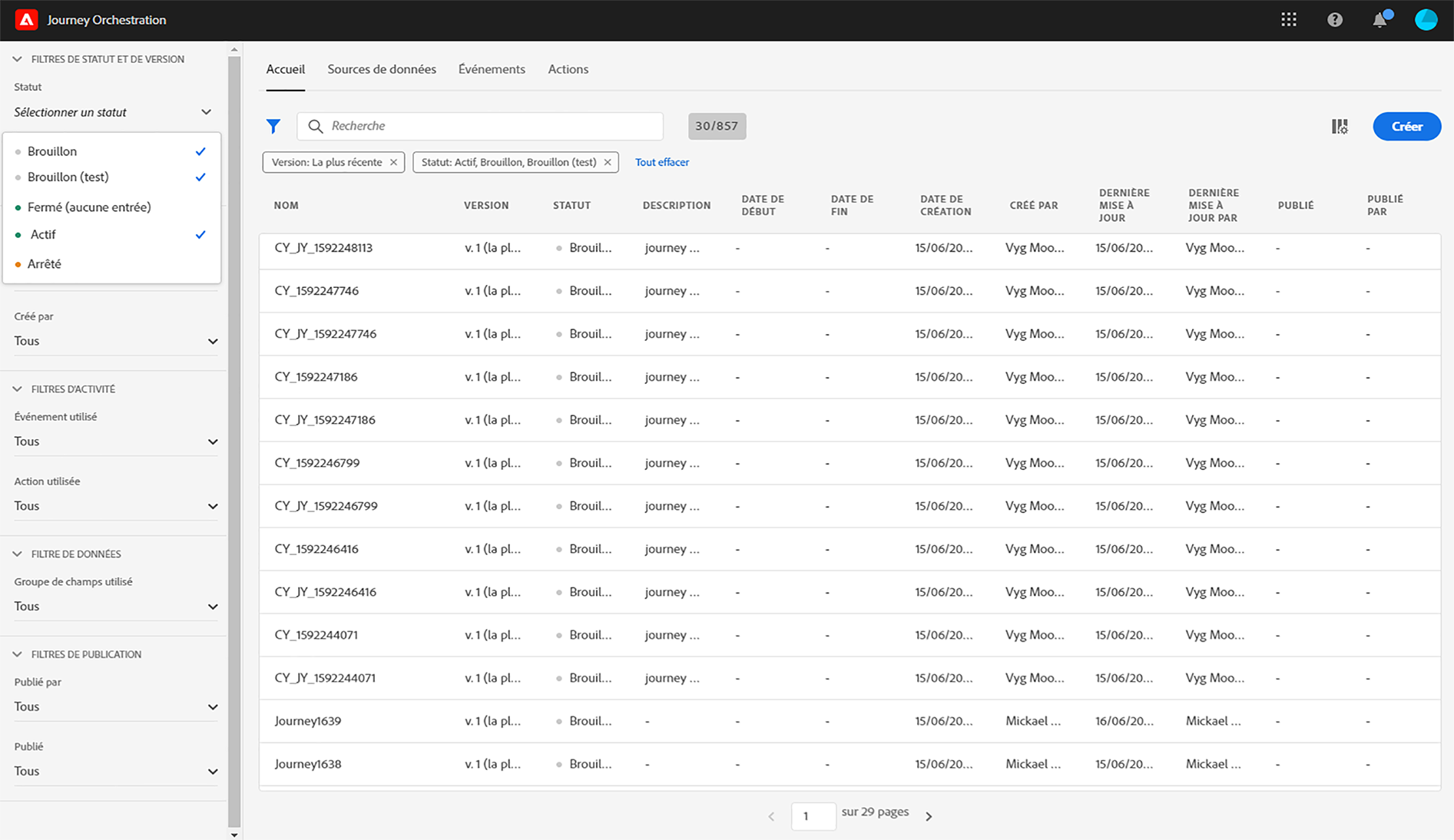Sort by the DESCRIPTION column header
This screenshot has width=1454, height=840.
tap(677, 206)
